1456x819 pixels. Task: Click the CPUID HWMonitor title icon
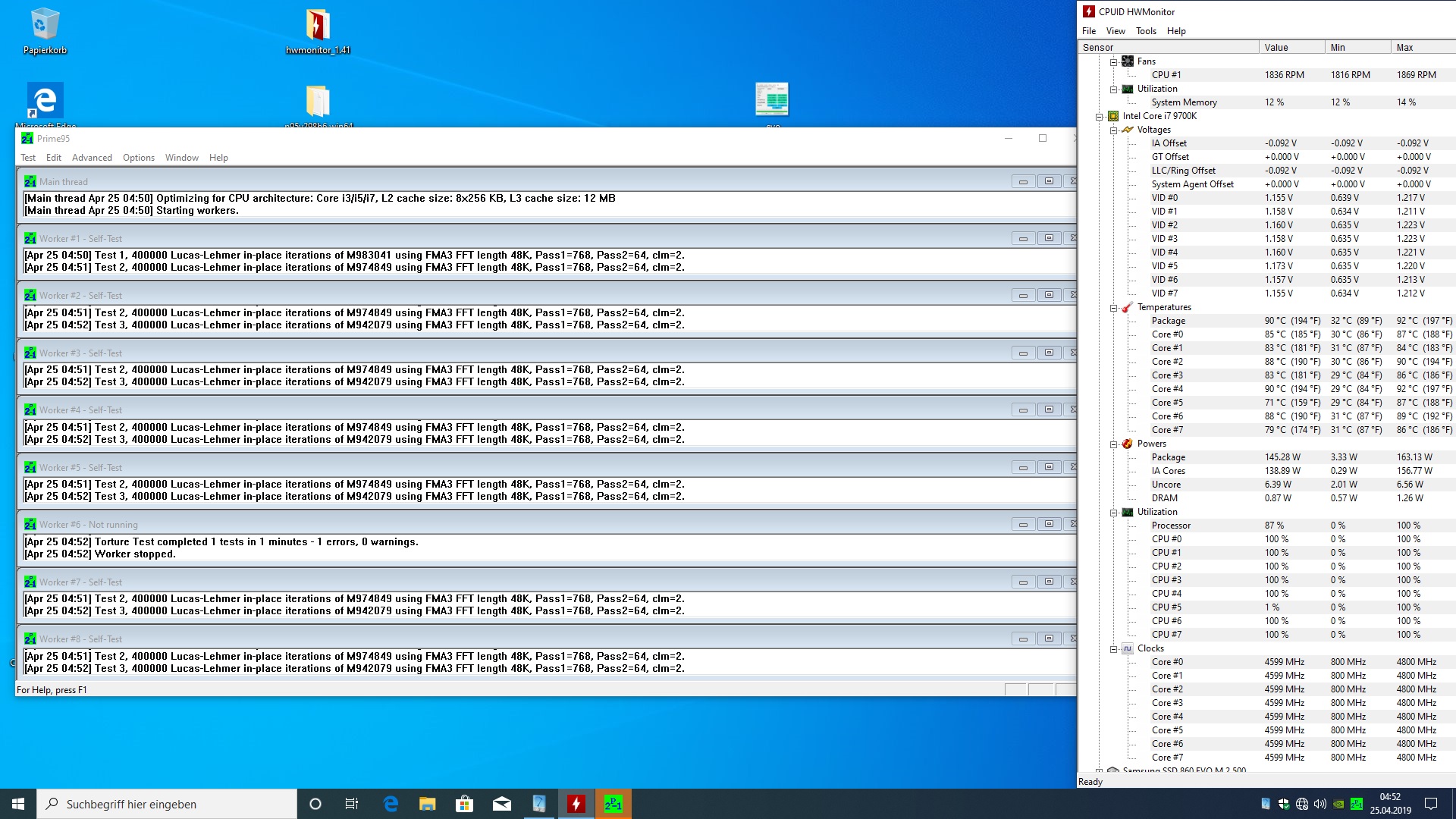[x=1089, y=11]
